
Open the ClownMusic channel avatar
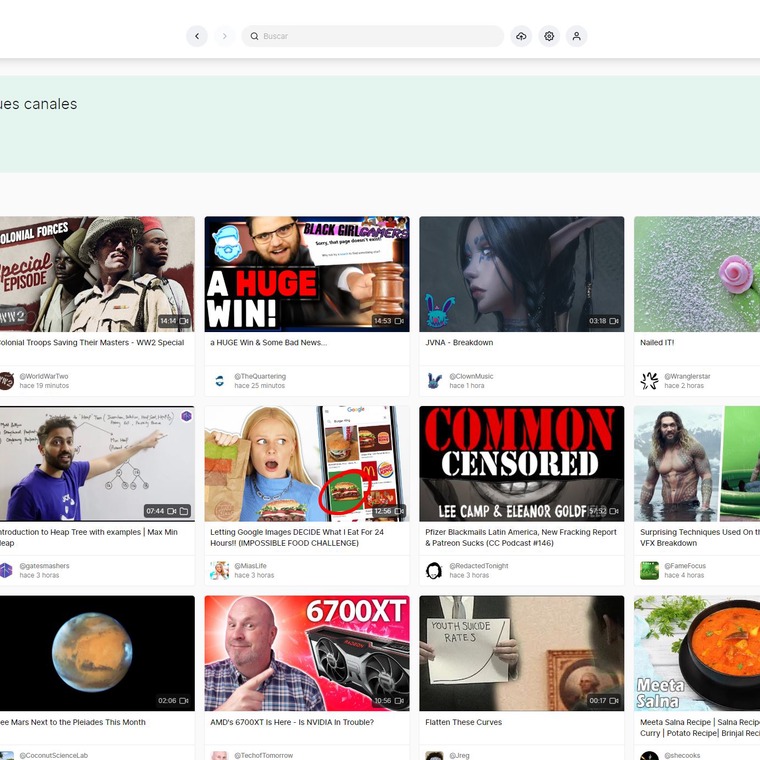434,381
